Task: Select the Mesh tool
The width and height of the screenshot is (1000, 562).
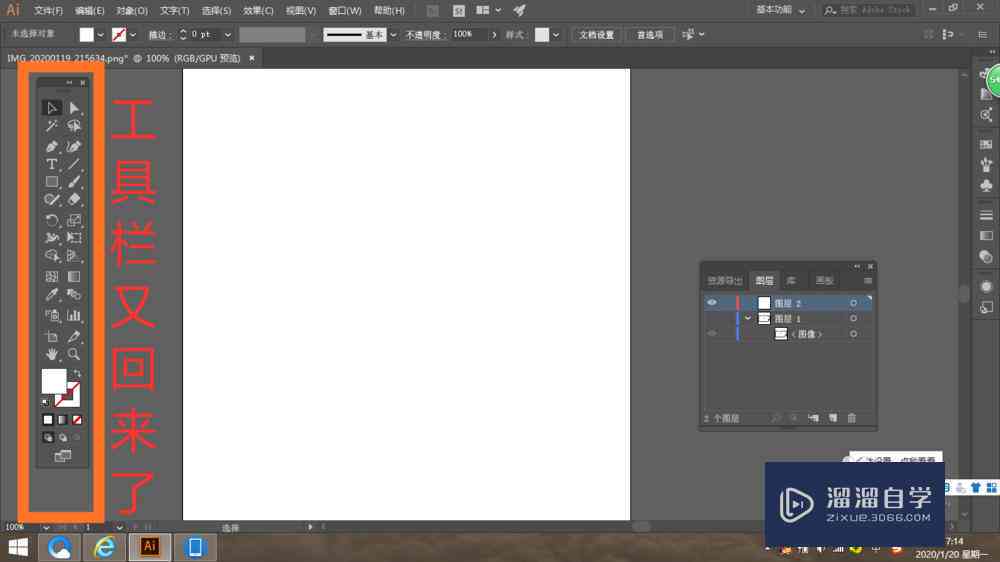Action: (52, 277)
